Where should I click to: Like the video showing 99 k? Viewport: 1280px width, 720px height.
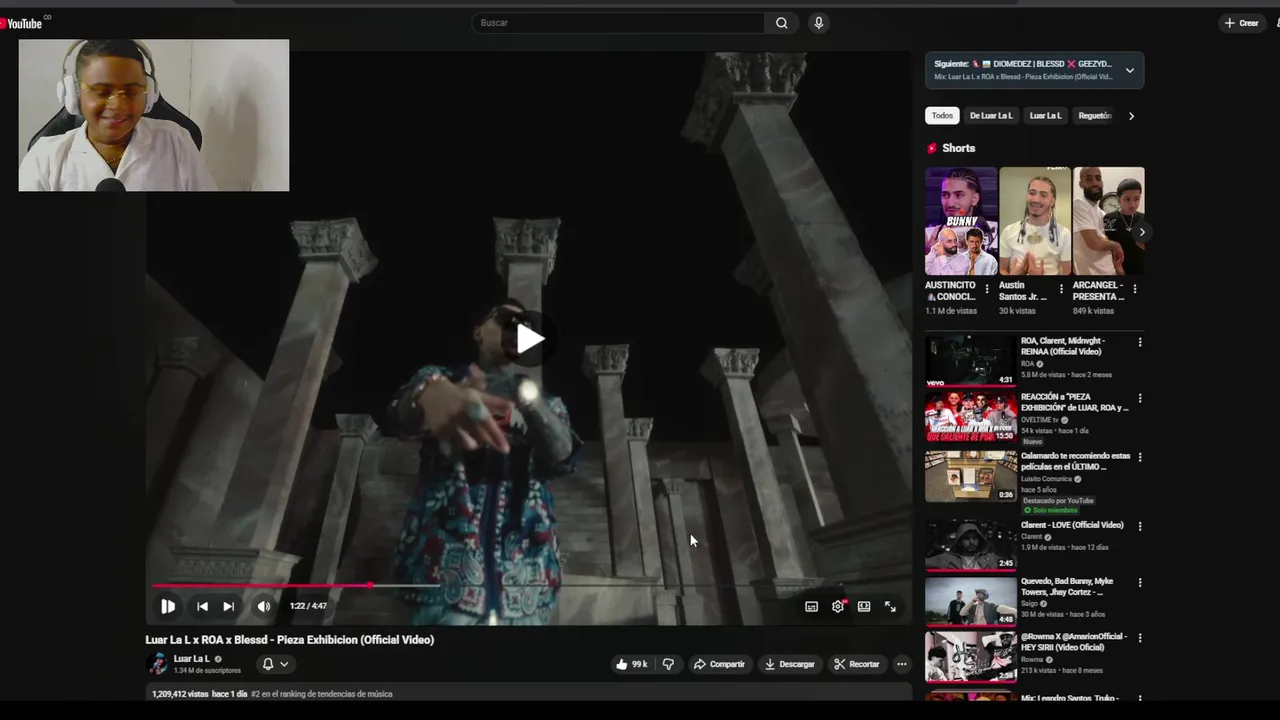(x=632, y=664)
